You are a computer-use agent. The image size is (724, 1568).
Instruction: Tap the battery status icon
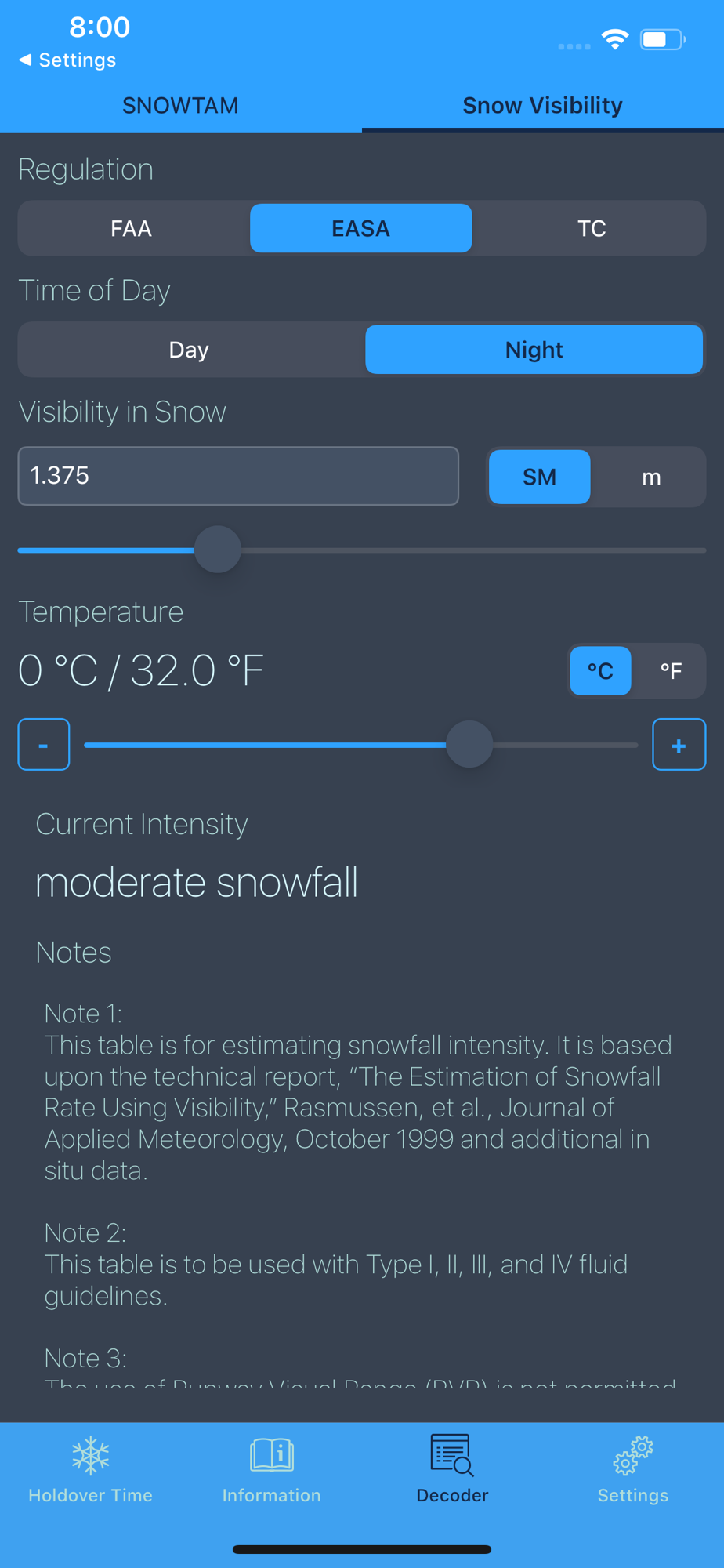(x=662, y=39)
